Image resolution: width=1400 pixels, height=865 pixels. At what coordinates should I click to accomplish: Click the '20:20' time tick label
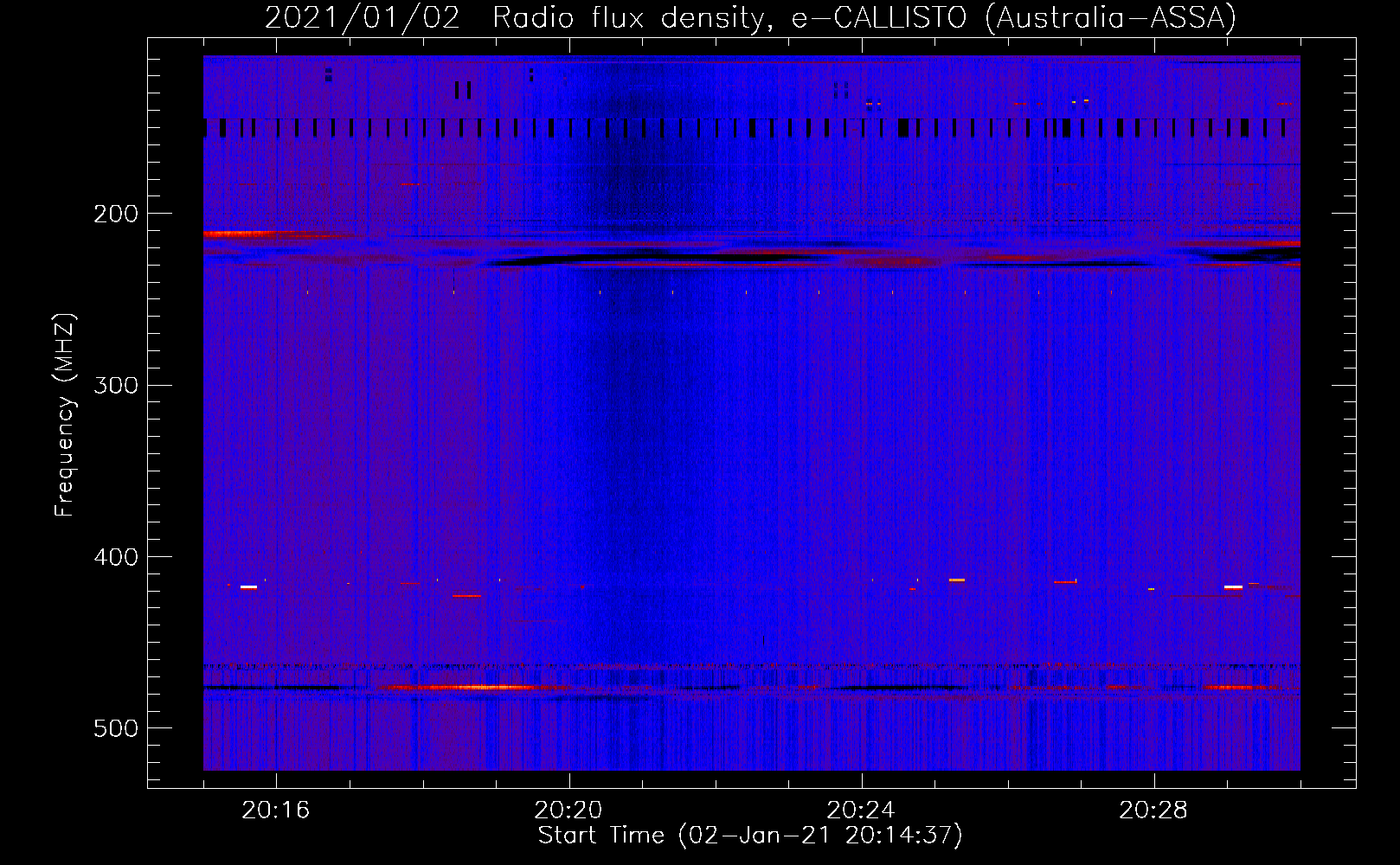[568, 811]
